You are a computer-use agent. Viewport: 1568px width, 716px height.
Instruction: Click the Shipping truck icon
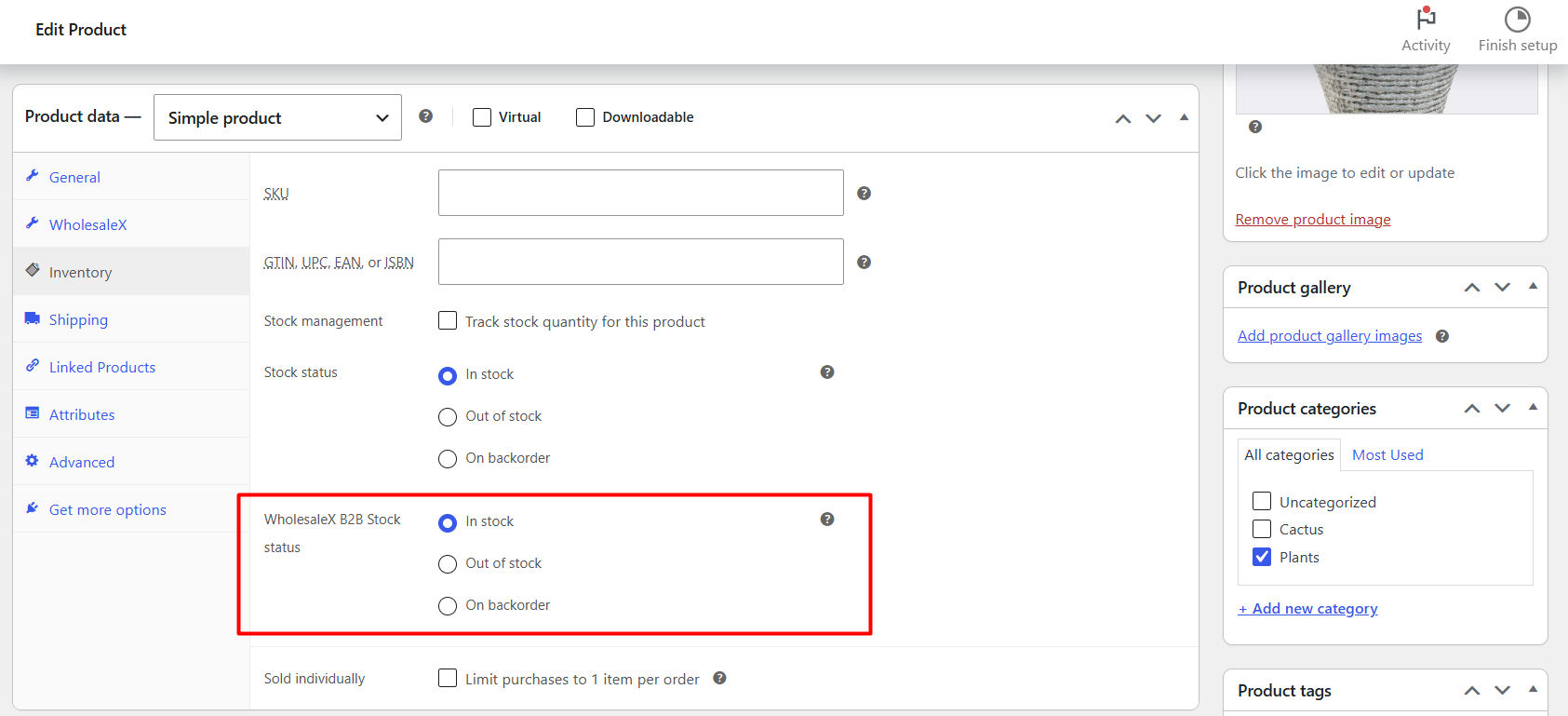(33, 317)
